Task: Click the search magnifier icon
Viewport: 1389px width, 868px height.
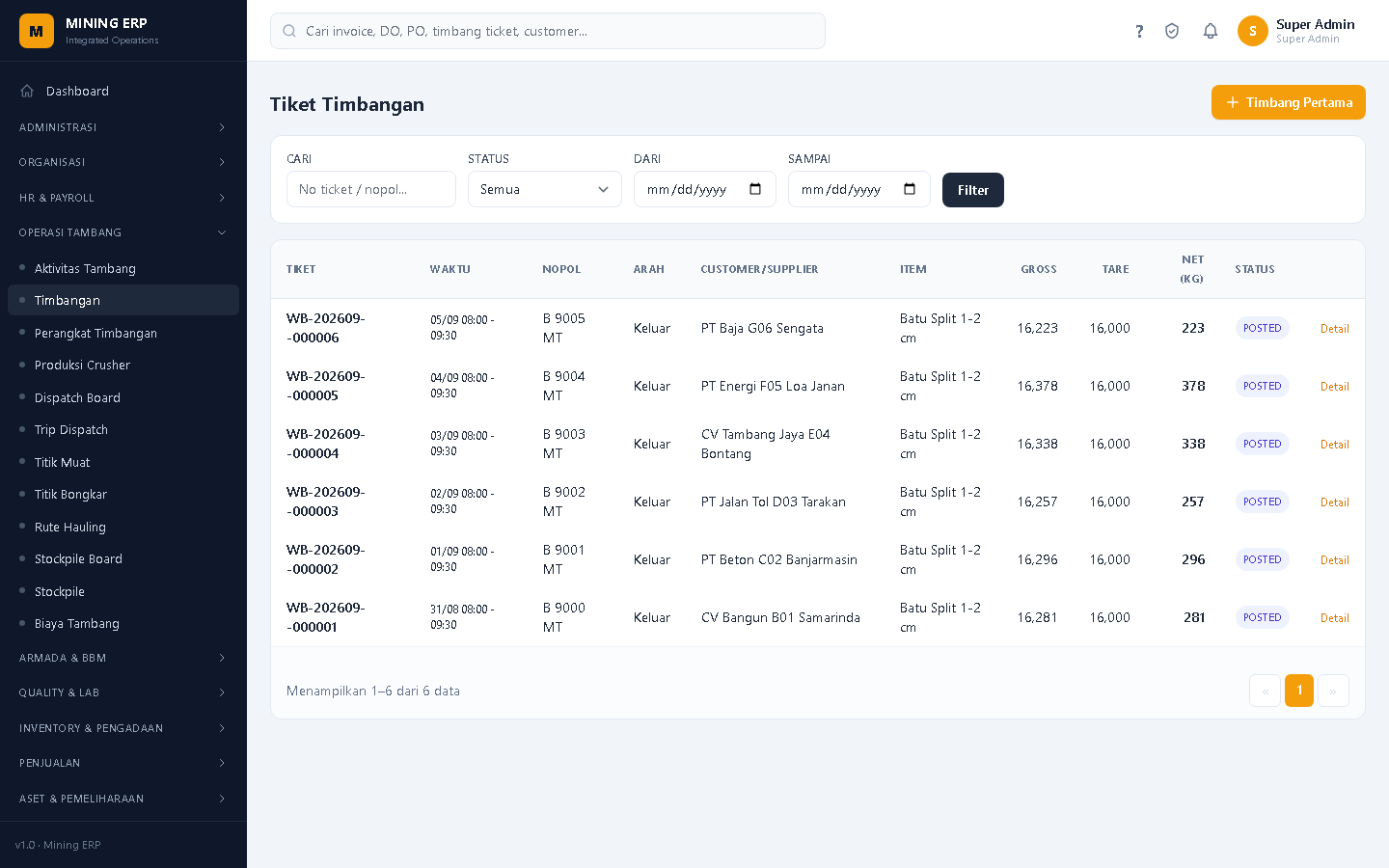Action: pyautogui.click(x=289, y=31)
